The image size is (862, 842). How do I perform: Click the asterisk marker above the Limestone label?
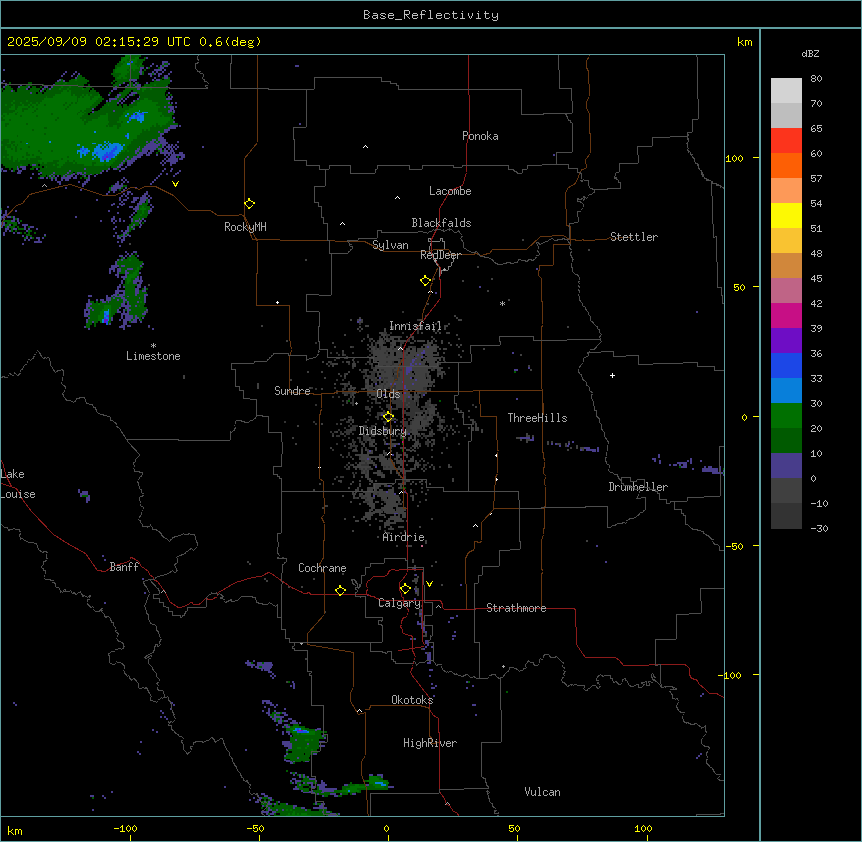pyautogui.click(x=153, y=346)
